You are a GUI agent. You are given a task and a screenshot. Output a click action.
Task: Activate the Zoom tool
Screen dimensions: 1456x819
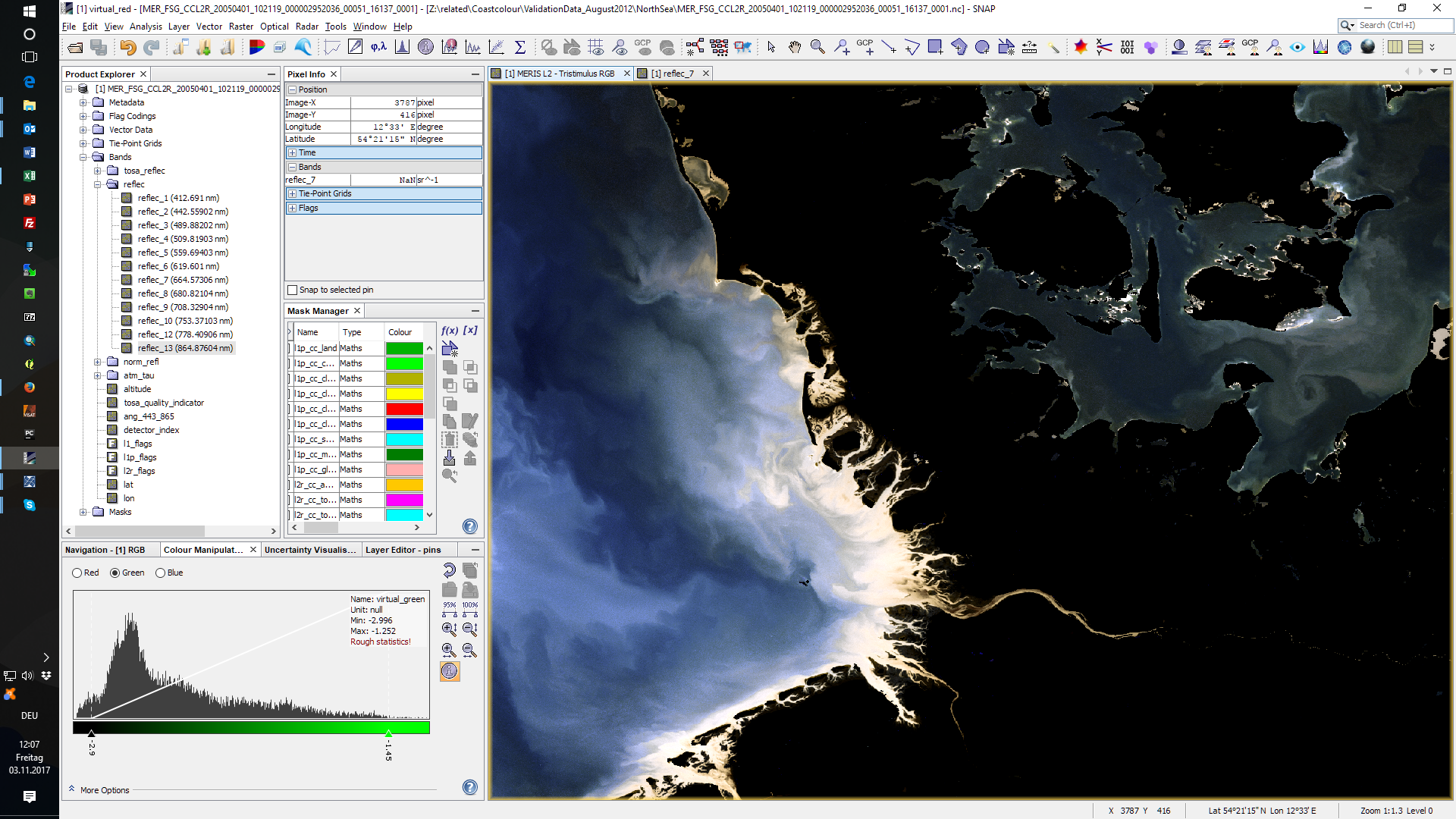point(817,47)
